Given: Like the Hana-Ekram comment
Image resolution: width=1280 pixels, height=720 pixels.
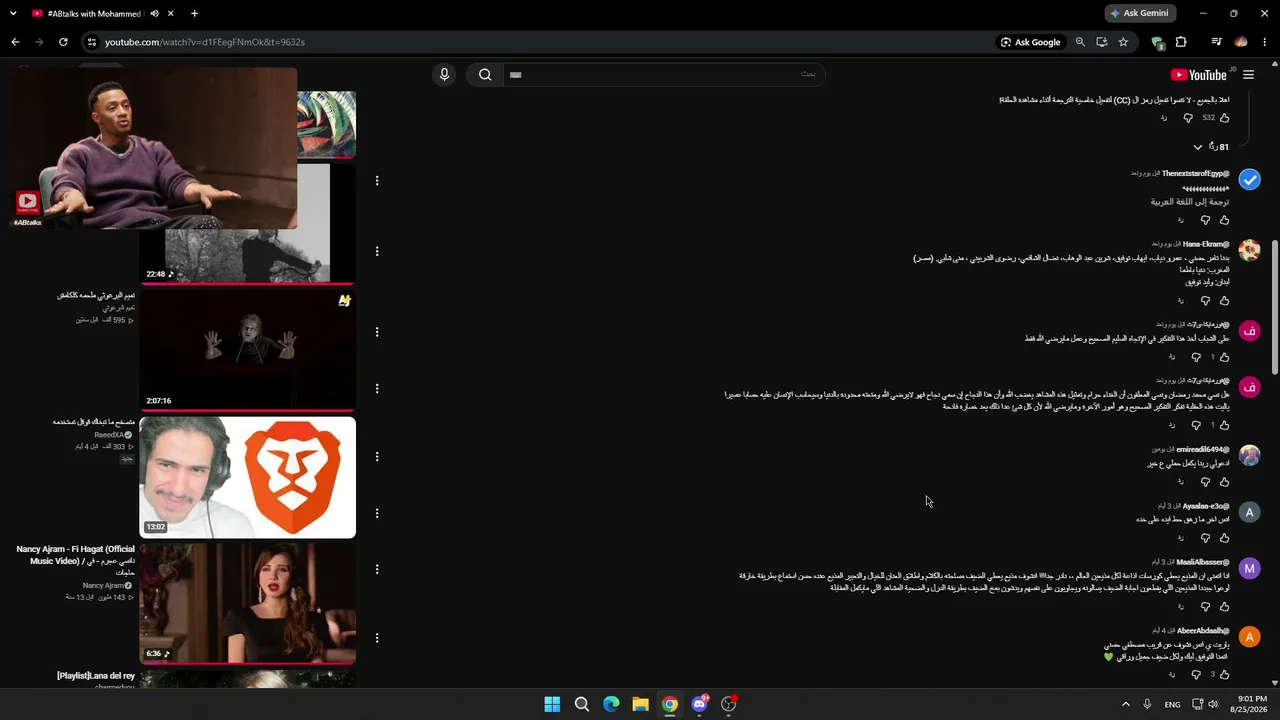Looking at the screenshot, I should (x=1225, y=301).
